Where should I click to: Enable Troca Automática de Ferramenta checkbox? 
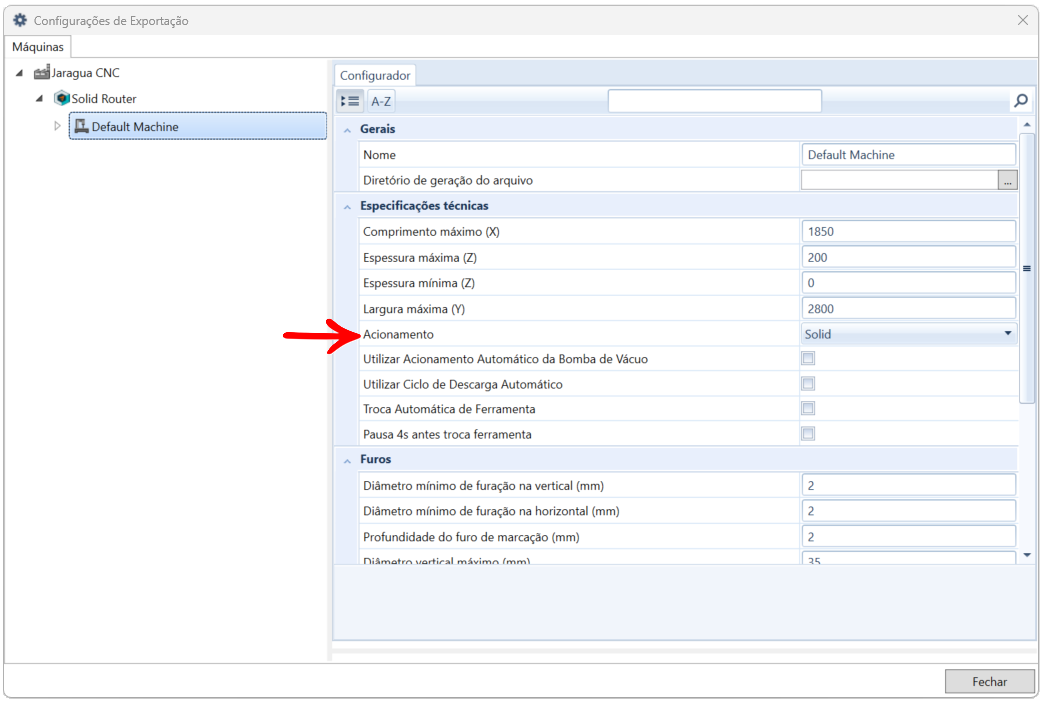coord(808,409)
